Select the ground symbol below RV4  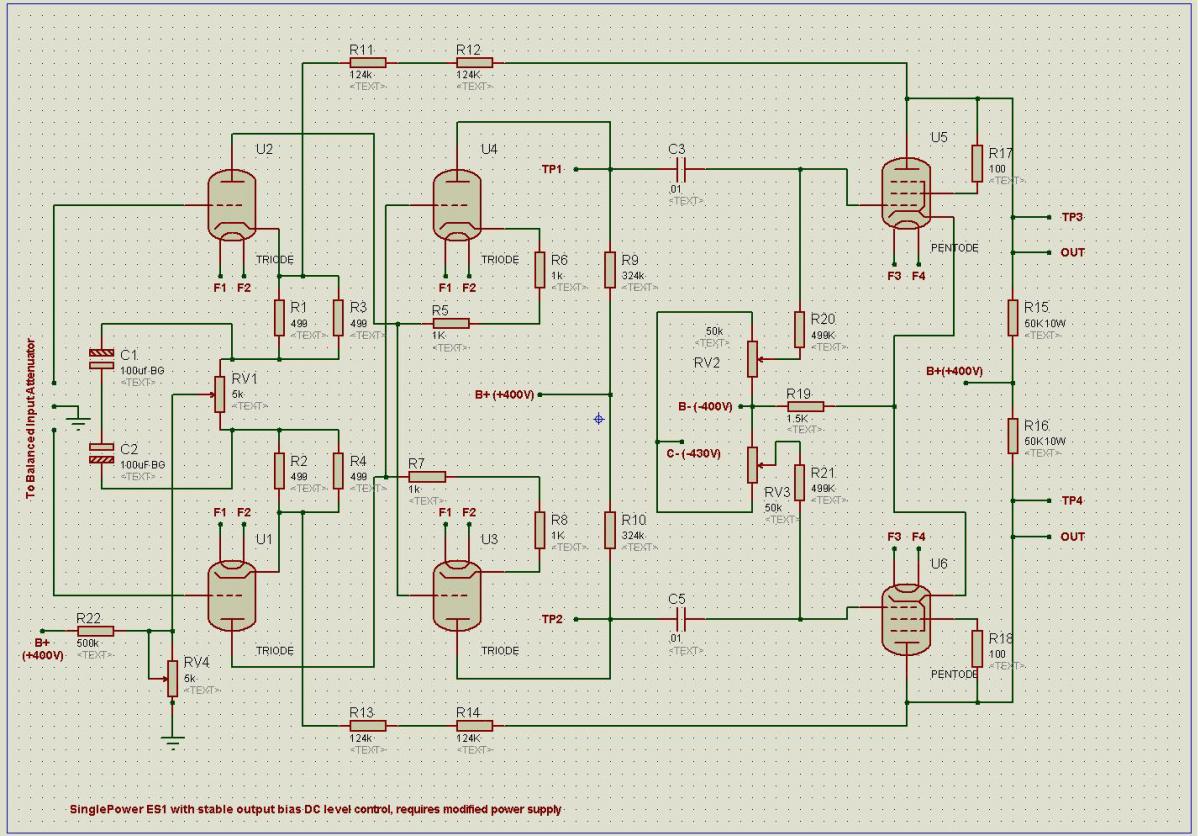pos(173,741)
